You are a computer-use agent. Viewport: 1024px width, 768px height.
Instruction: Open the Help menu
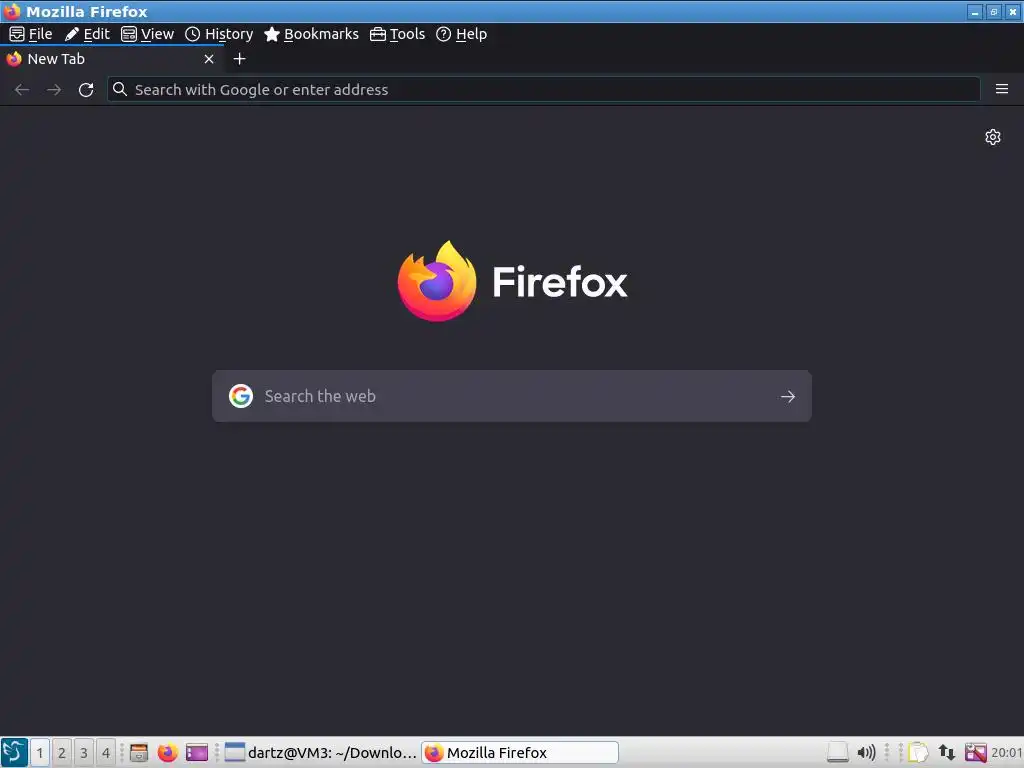(461, 34)
